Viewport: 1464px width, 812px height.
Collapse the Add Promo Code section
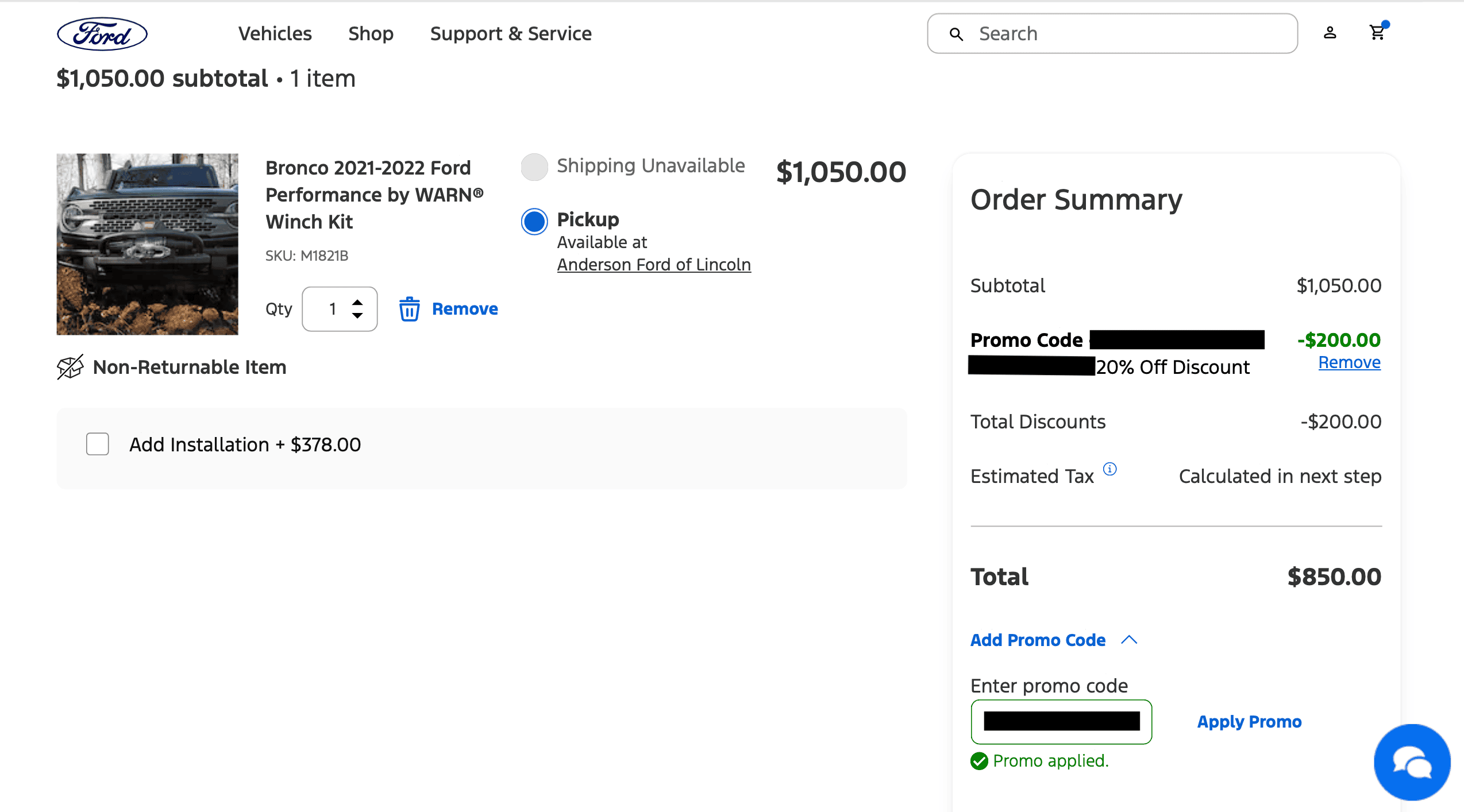click(1128, 640)
